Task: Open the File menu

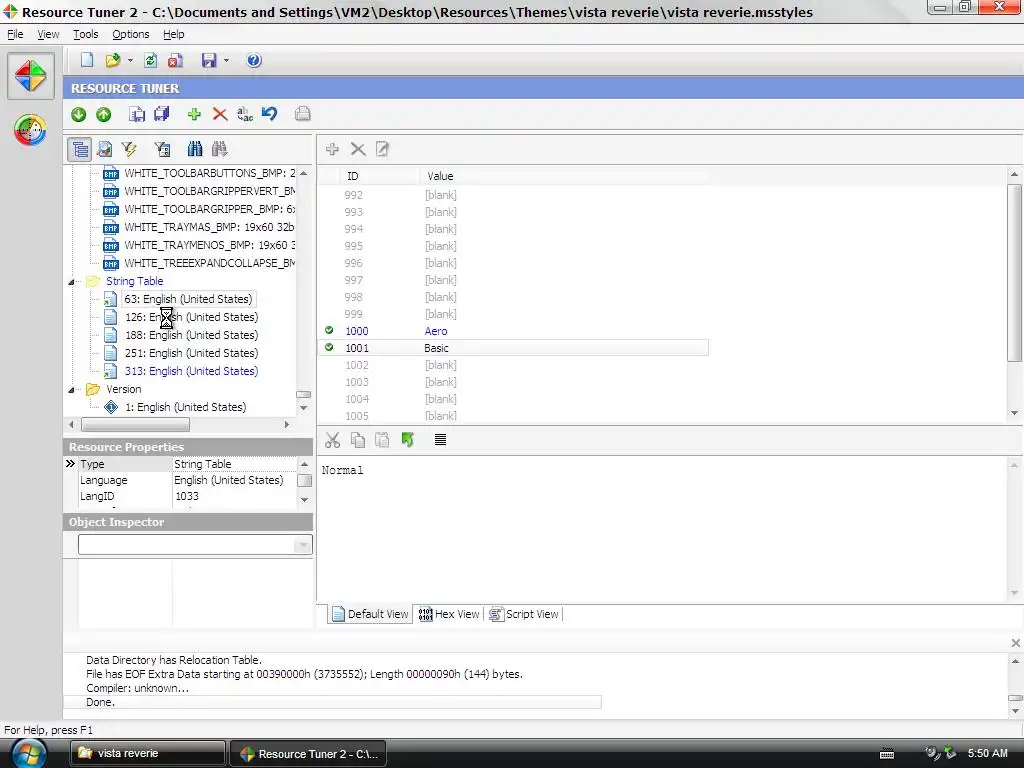Action: click(15, 34)
